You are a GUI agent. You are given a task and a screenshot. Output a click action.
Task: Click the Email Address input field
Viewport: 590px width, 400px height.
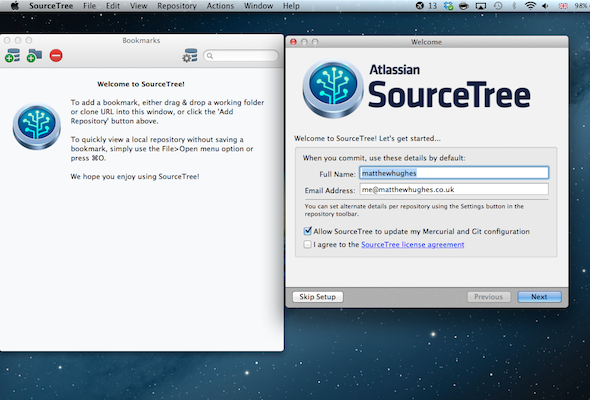click(454, 189)
